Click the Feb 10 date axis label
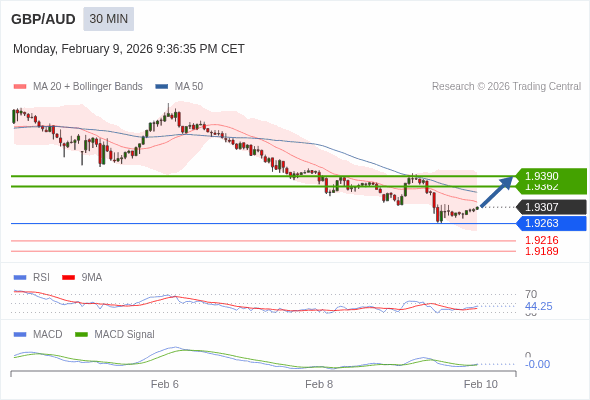Viewport: 590px width, 400px height. click(481, 385)
